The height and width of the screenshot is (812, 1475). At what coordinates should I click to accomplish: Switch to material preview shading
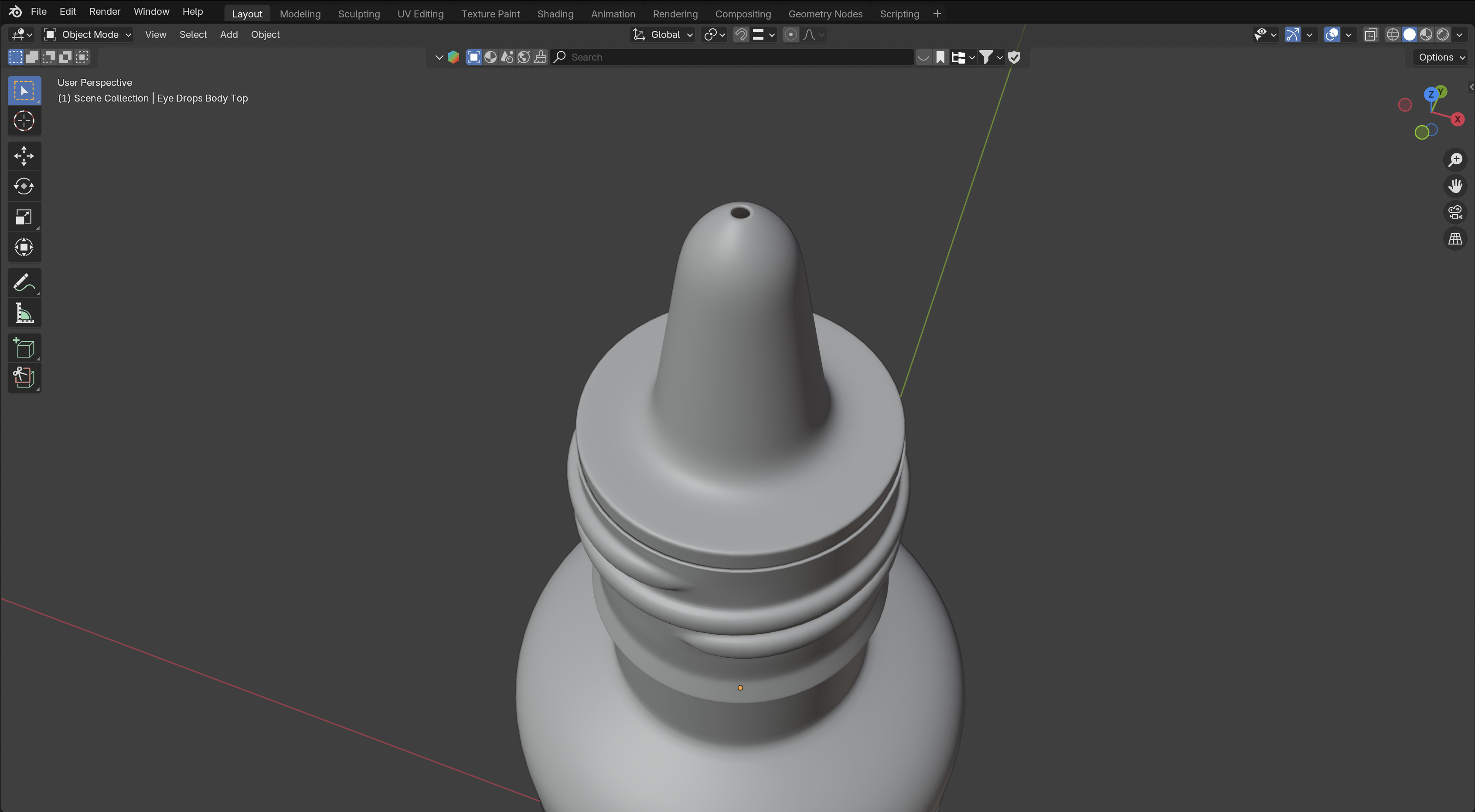(1426, 35)
